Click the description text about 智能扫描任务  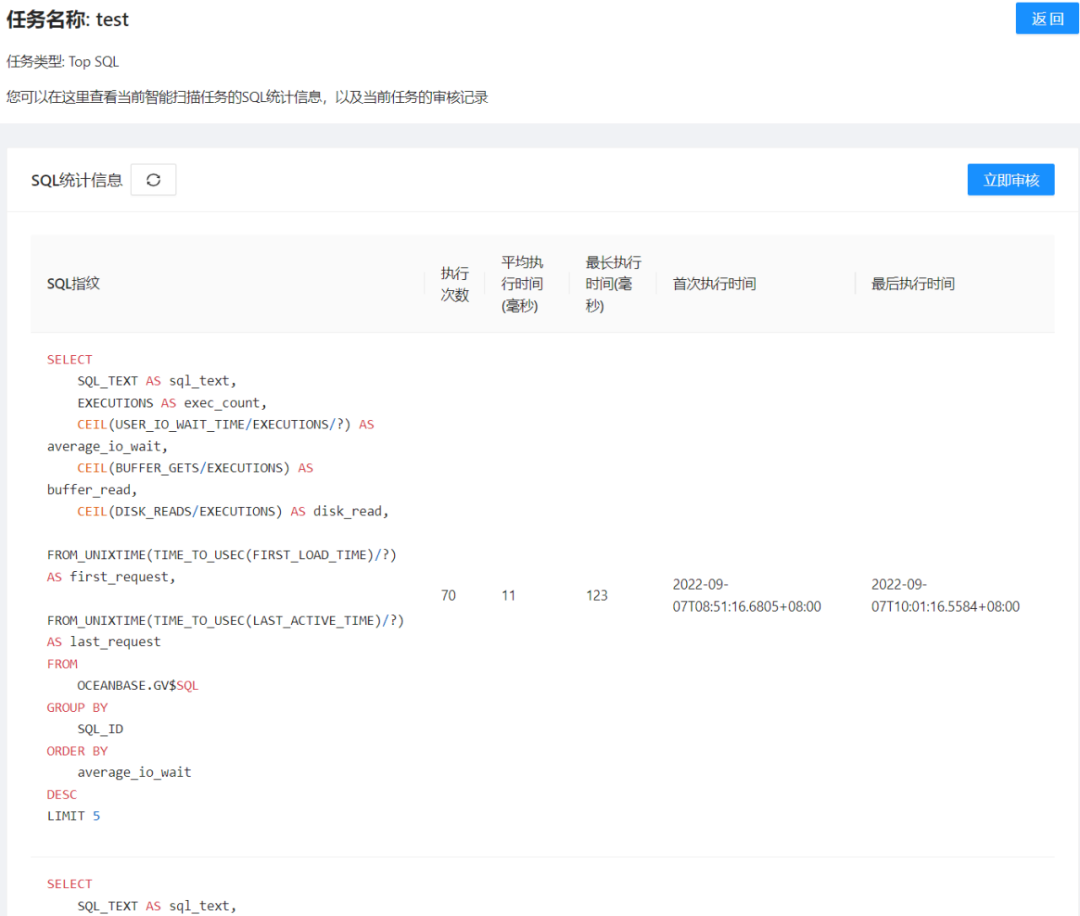(x=247, y=97)
